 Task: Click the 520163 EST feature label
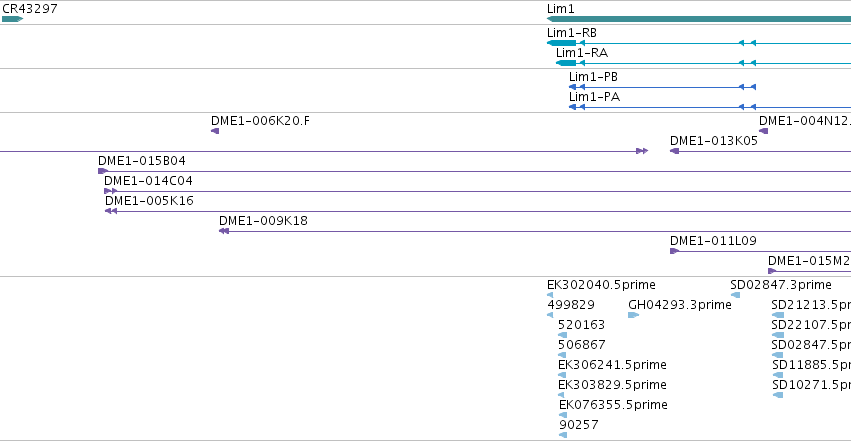[581, 325]
